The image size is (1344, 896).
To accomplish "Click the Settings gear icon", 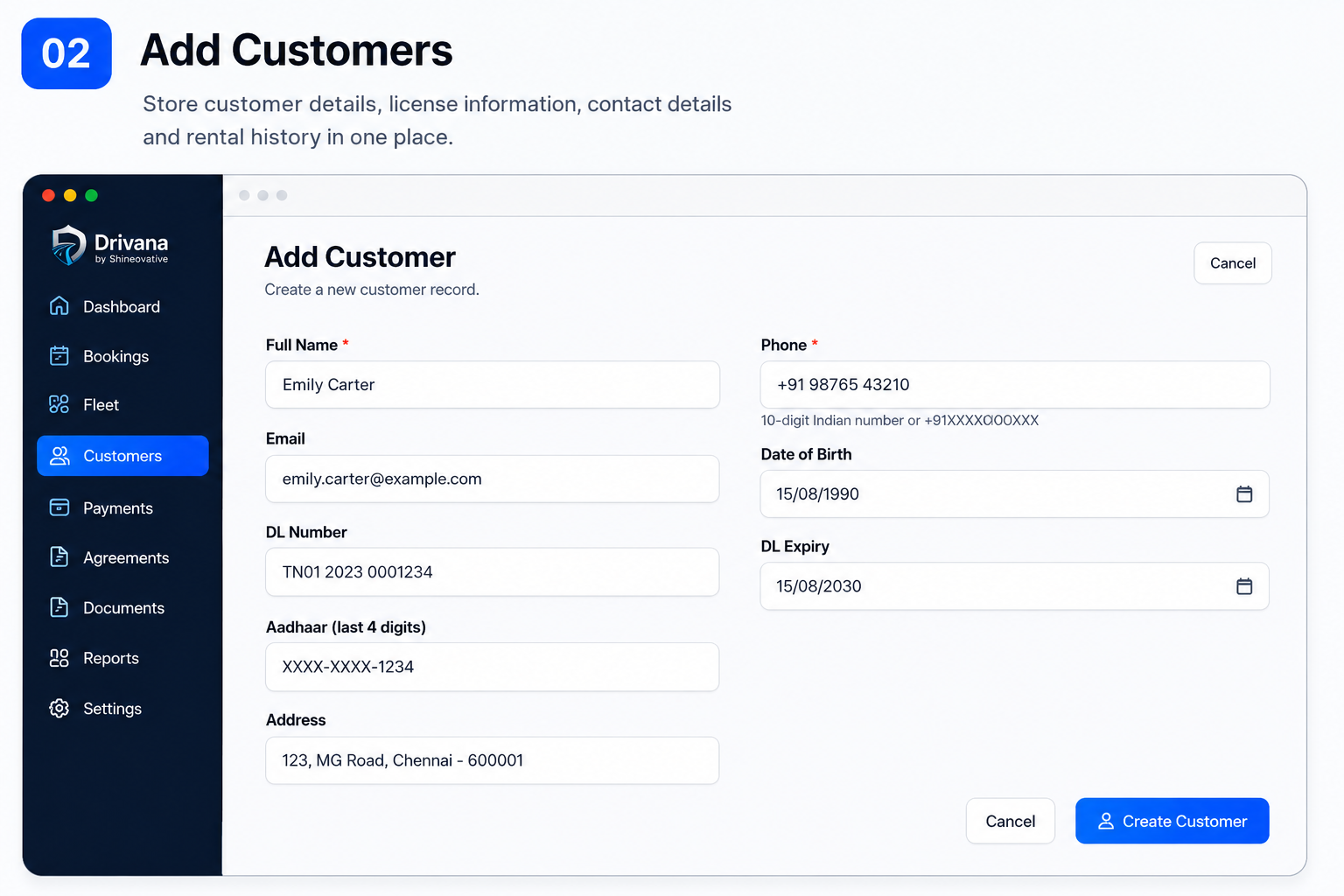I will click(59, 708).
